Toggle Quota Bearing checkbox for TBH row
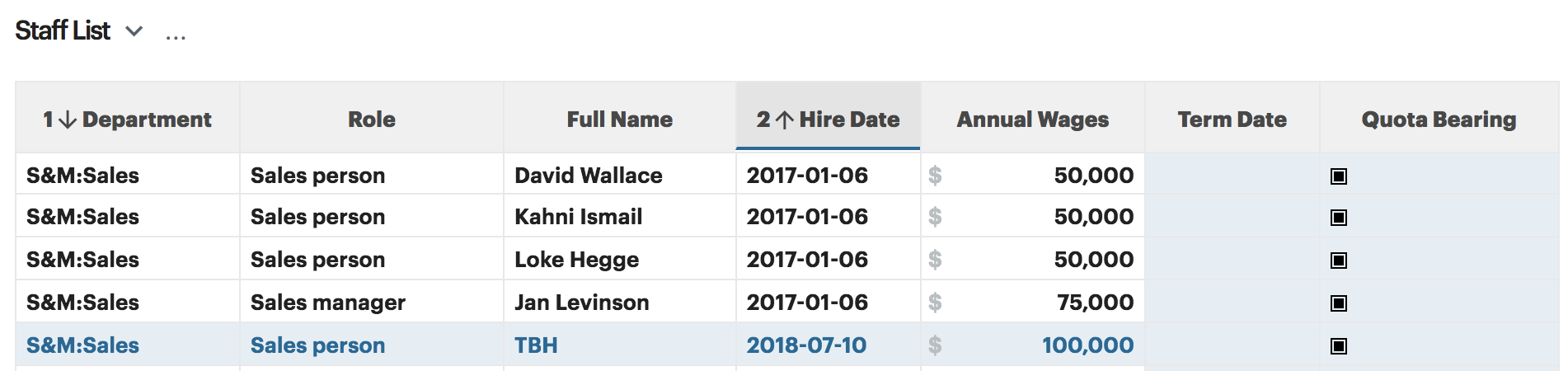This screenshot has width=1568, height=371. point(1339,346)
